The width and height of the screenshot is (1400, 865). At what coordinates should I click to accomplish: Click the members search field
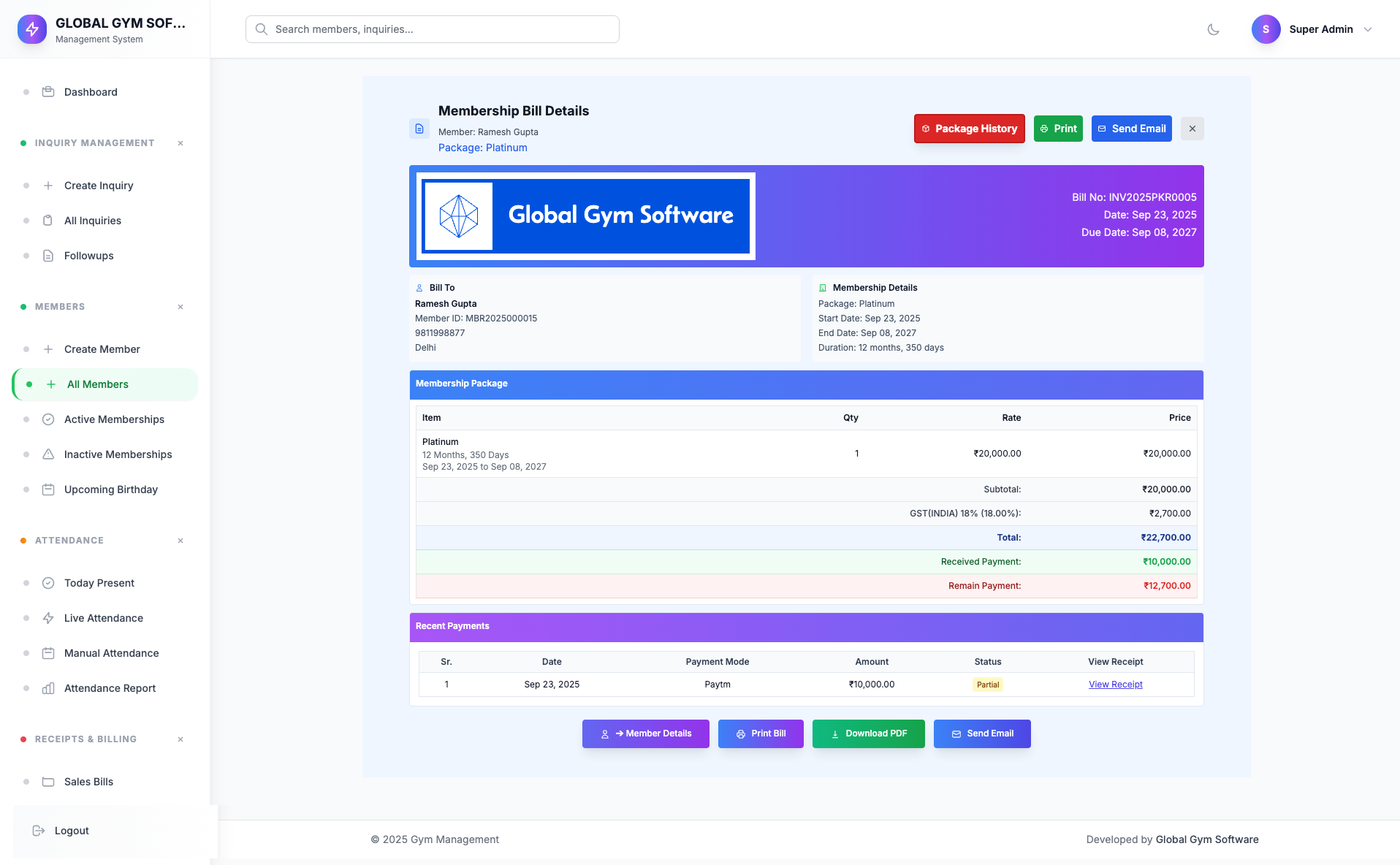pos(432,29)
